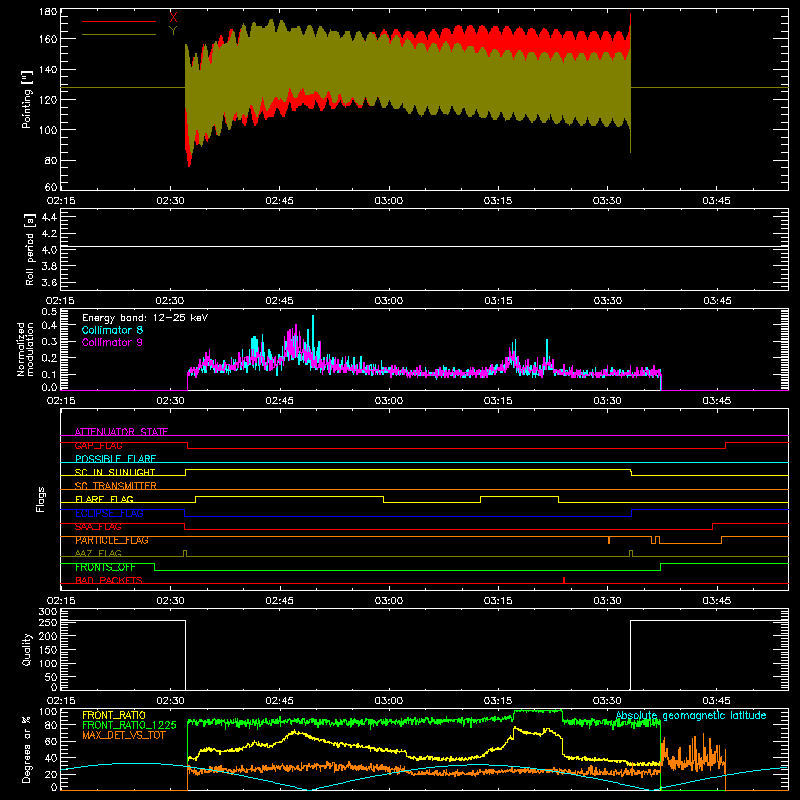Screen dimensions: 800x800
Task: Click the PARTICLE_FLAG label
Action: (x=112, y=540)
